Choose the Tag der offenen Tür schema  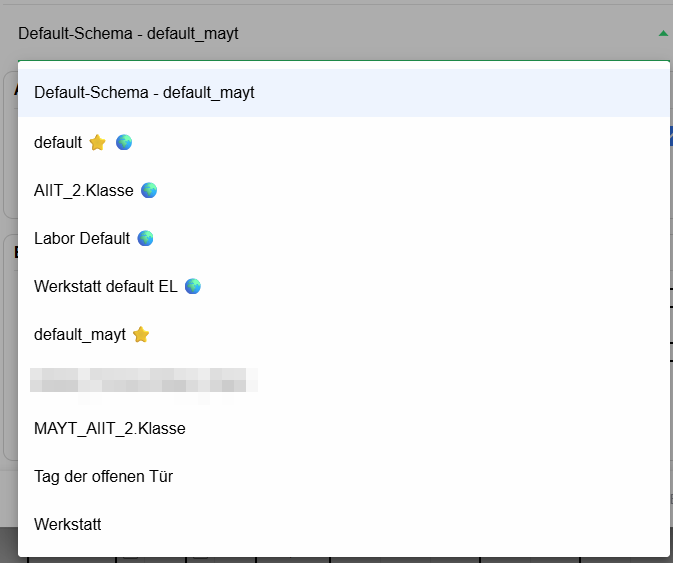[x=343, y=476]
